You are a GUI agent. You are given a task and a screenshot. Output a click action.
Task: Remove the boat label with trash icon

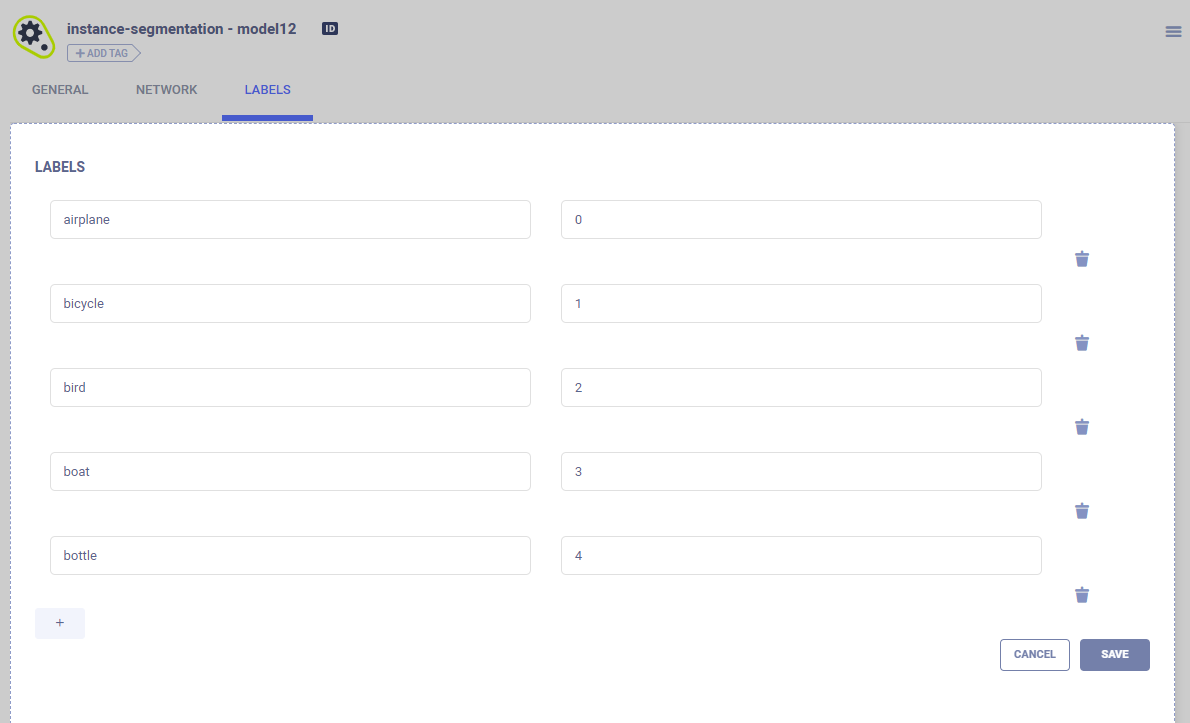pos(1081,511)
